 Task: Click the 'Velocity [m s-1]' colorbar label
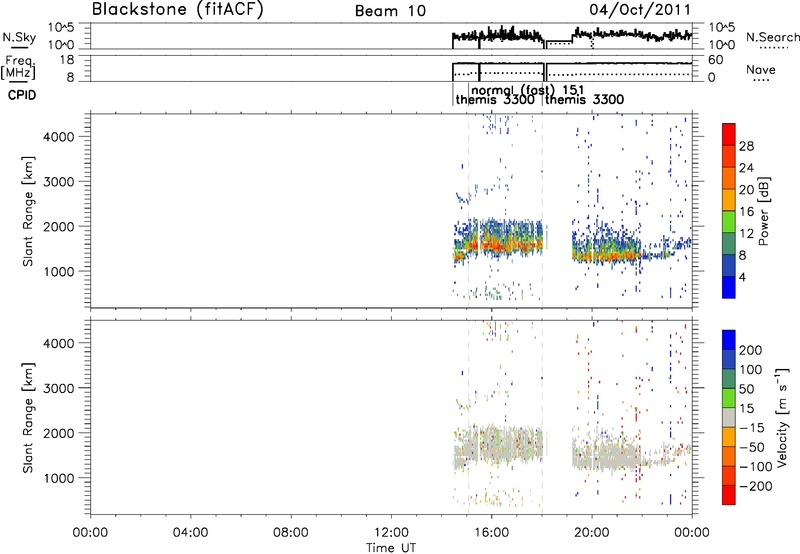(x=782, y=417)
